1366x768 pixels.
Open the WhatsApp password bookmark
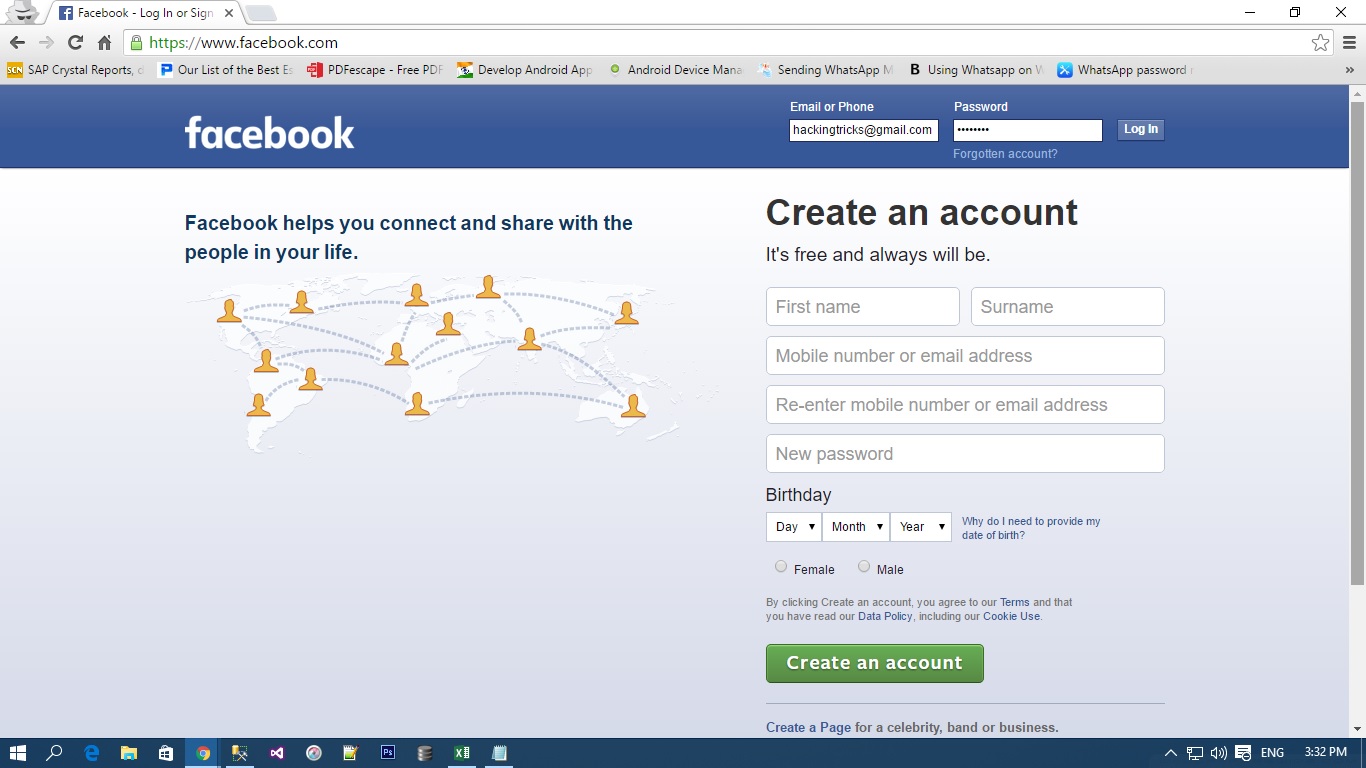coord(1125,70)
